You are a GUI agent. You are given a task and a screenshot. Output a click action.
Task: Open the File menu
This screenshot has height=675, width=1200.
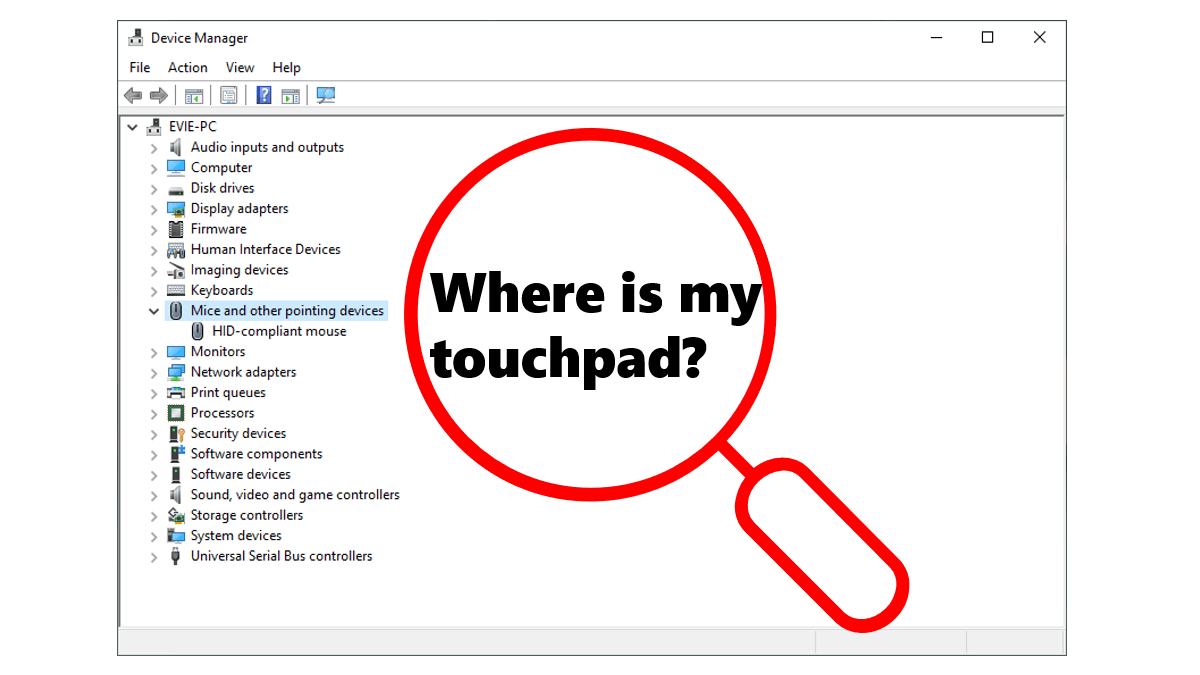click(139, 67)
